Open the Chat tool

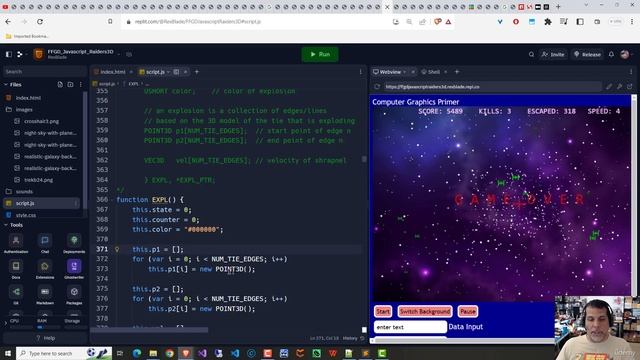[45, 244]
